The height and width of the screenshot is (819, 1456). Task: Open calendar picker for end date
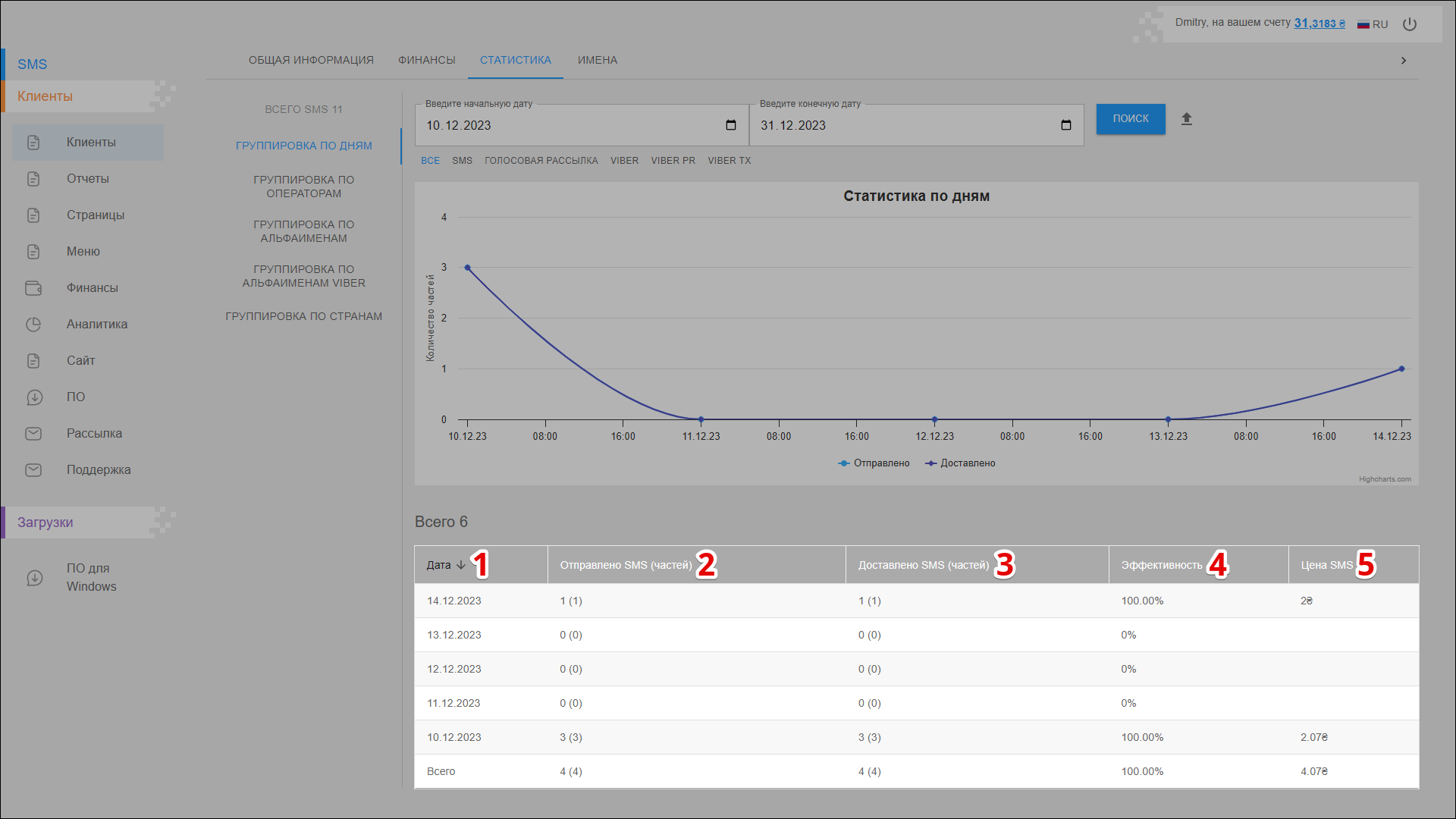point(1066,125)
